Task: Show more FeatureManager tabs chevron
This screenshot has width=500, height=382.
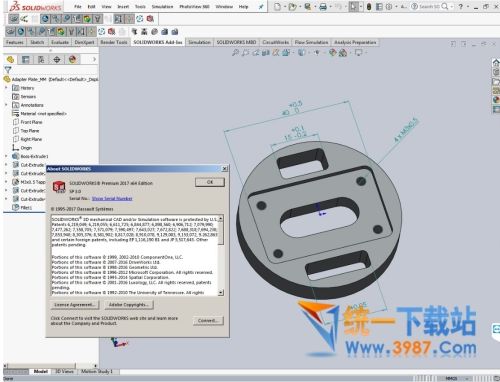Action: coord(94,59)
